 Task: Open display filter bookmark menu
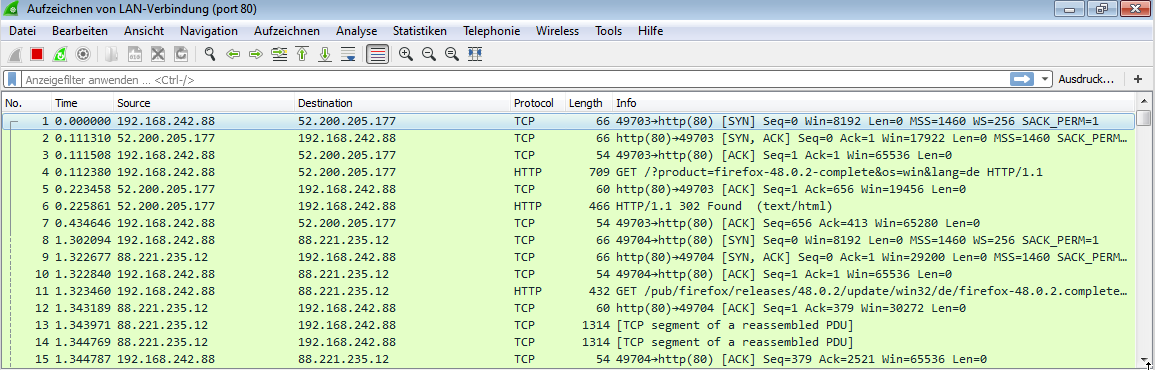click(x=13, y=79)
